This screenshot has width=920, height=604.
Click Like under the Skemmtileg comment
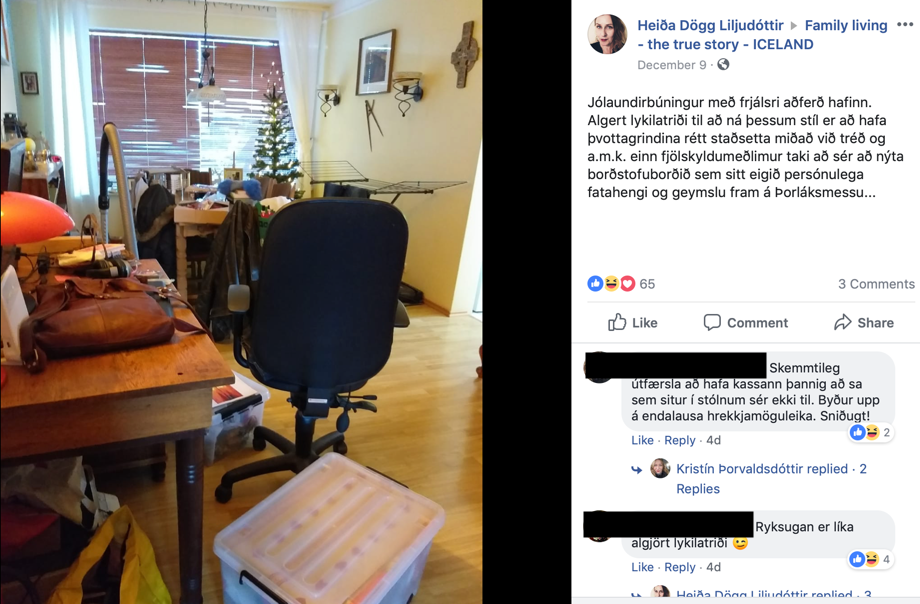[x=642, y=440]
